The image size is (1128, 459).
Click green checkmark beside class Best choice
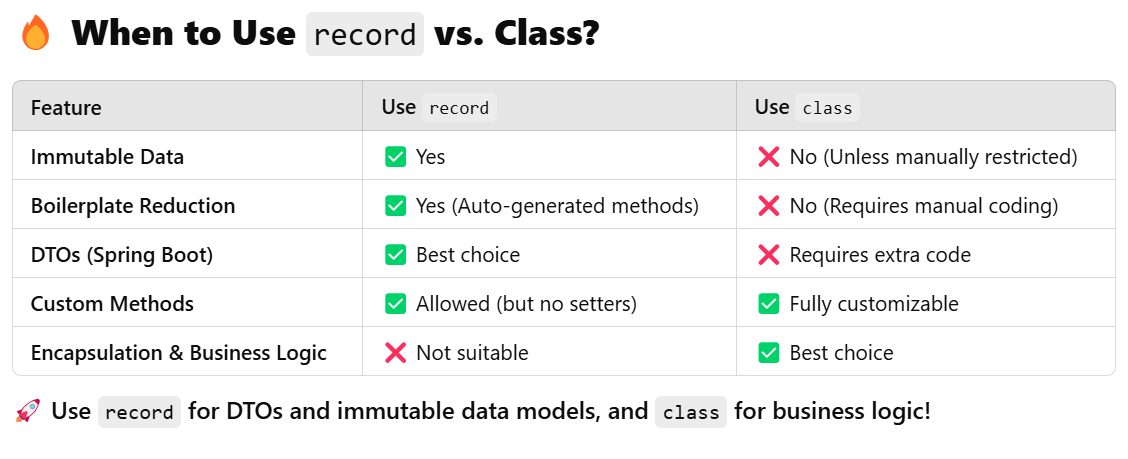click(x=768, y=353)
